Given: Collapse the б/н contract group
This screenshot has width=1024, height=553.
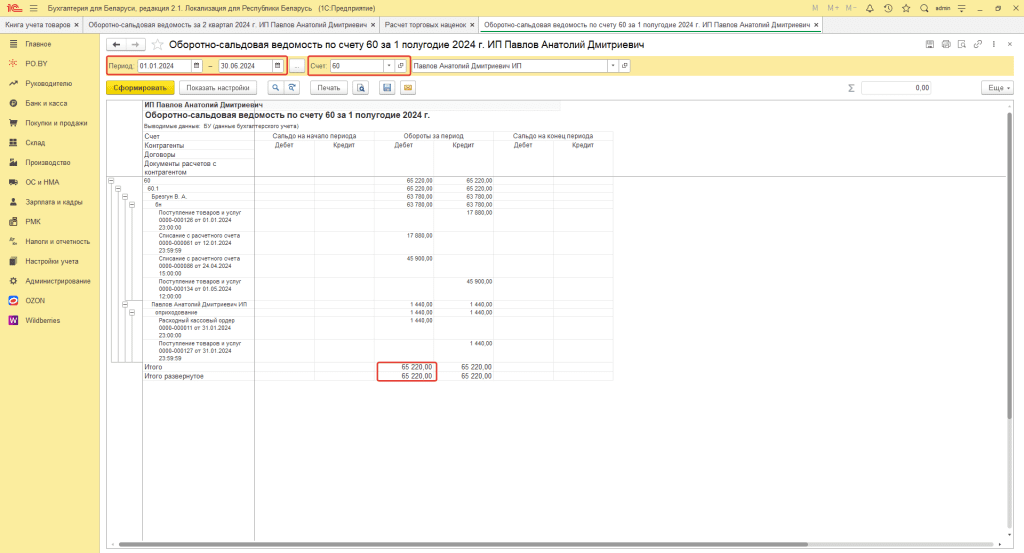Looking at the screenshot, I should (132, 205).
